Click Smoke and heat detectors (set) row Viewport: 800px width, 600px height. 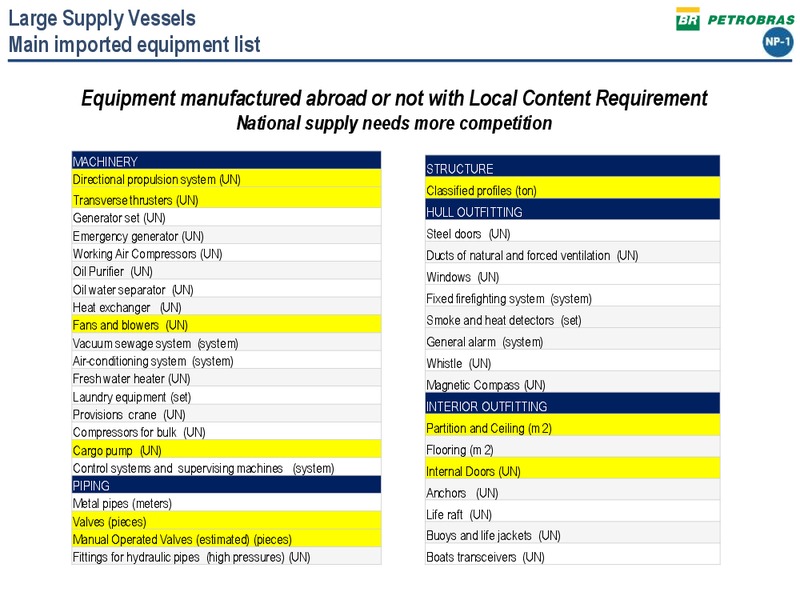[572, 318]
